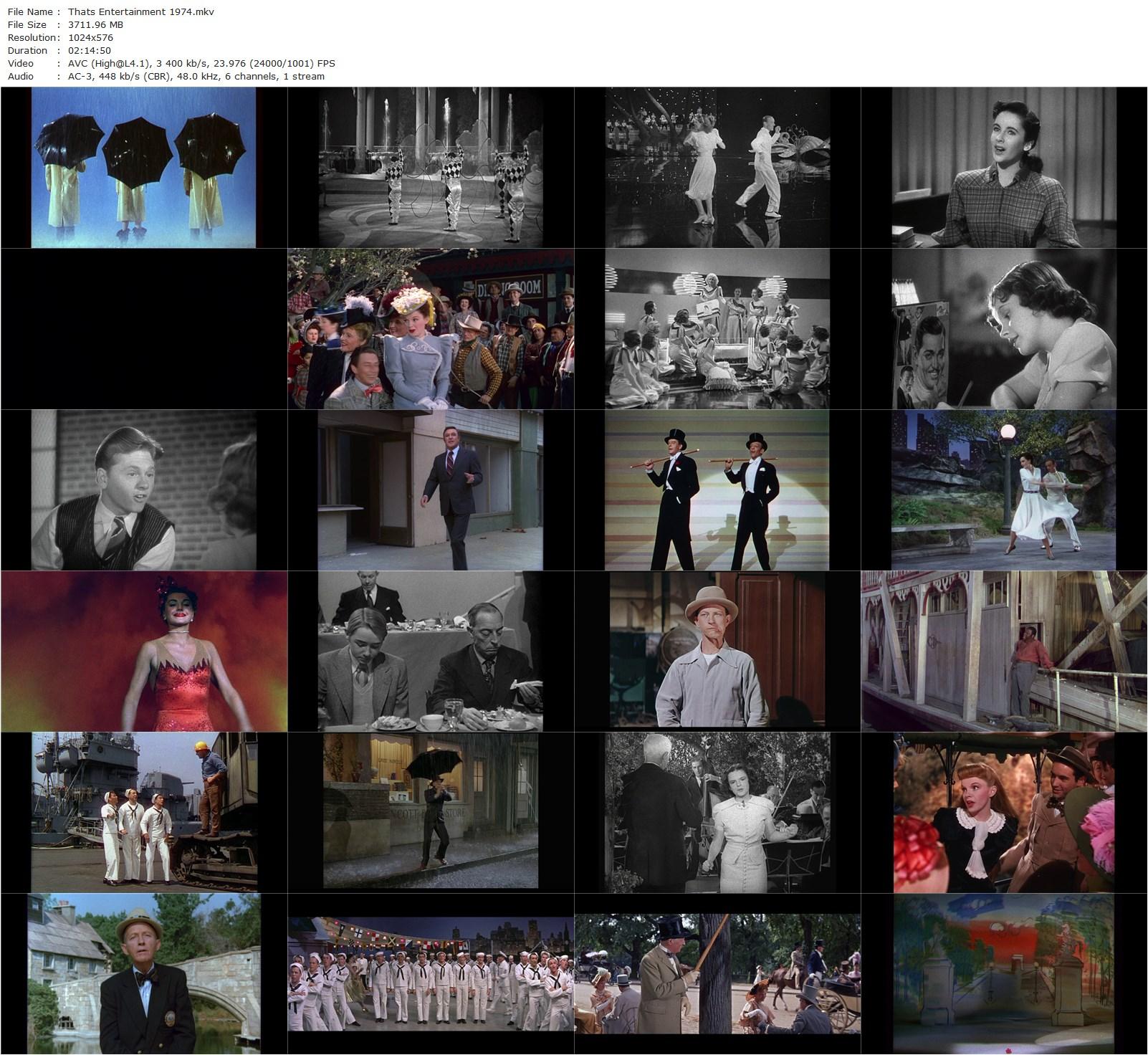Click the painted park gate backdrop frame
This screenshot has width=1148, height=1055.
[1004, 974]
